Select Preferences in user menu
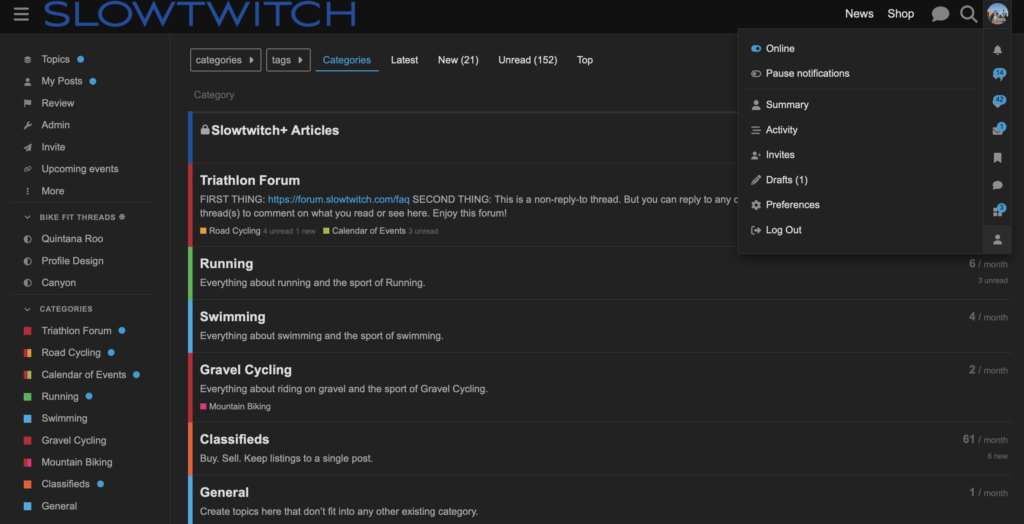This screenshot has height=524, width=1024. (x=792, y=205)
